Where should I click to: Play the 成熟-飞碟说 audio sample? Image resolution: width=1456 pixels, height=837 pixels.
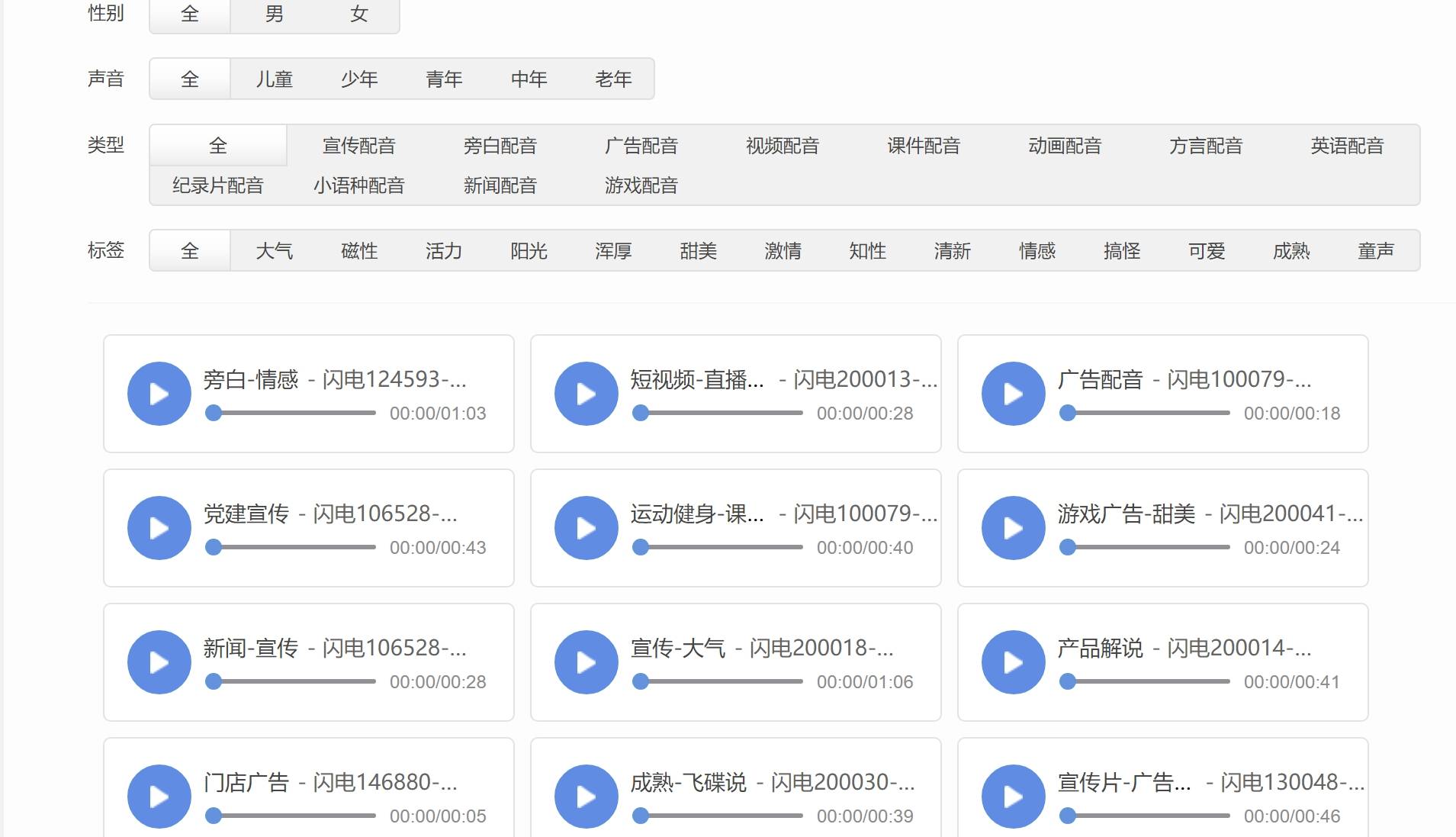(x=586, y=797)
